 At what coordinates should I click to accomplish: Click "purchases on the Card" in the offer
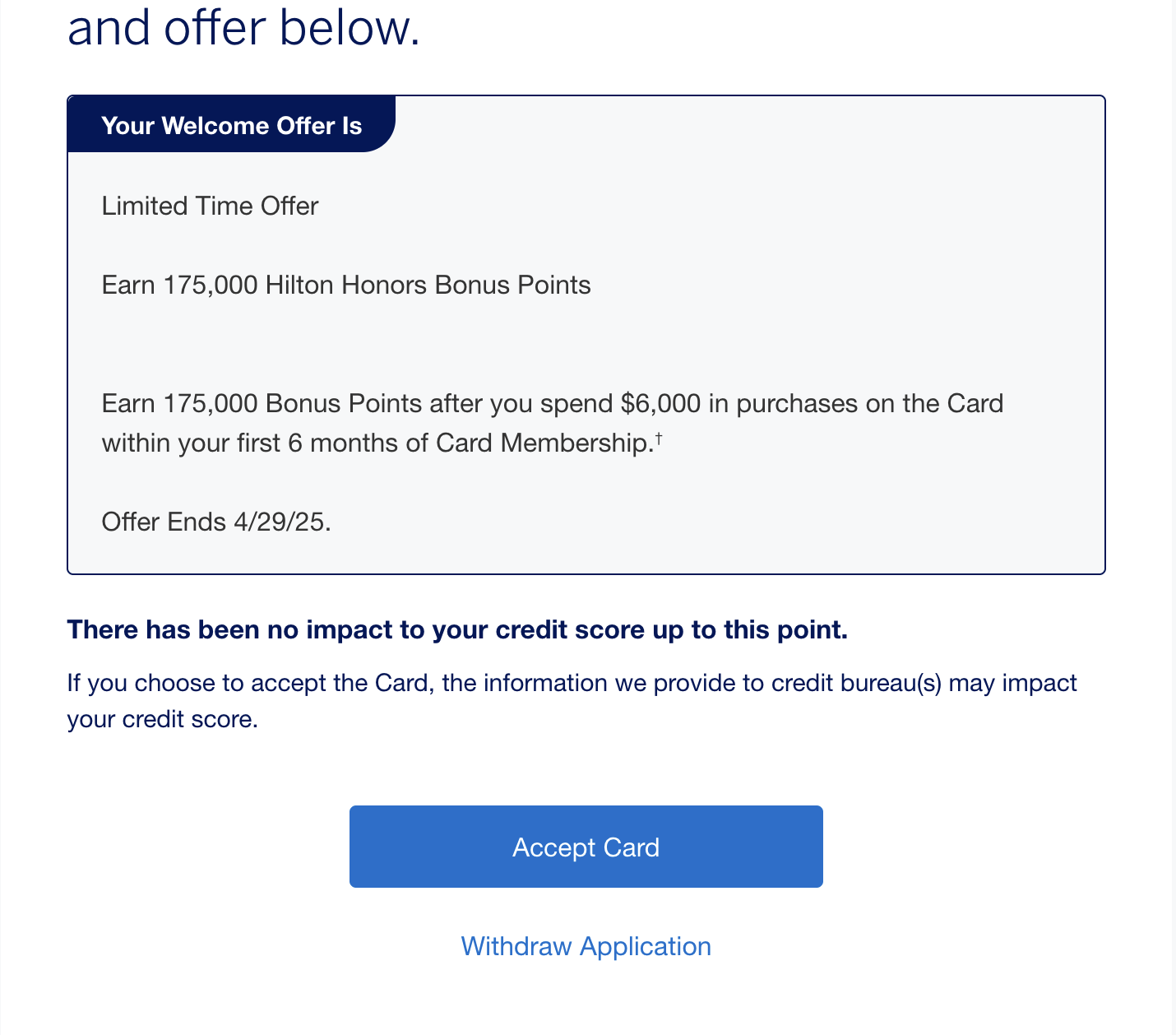tap(870, 404)
